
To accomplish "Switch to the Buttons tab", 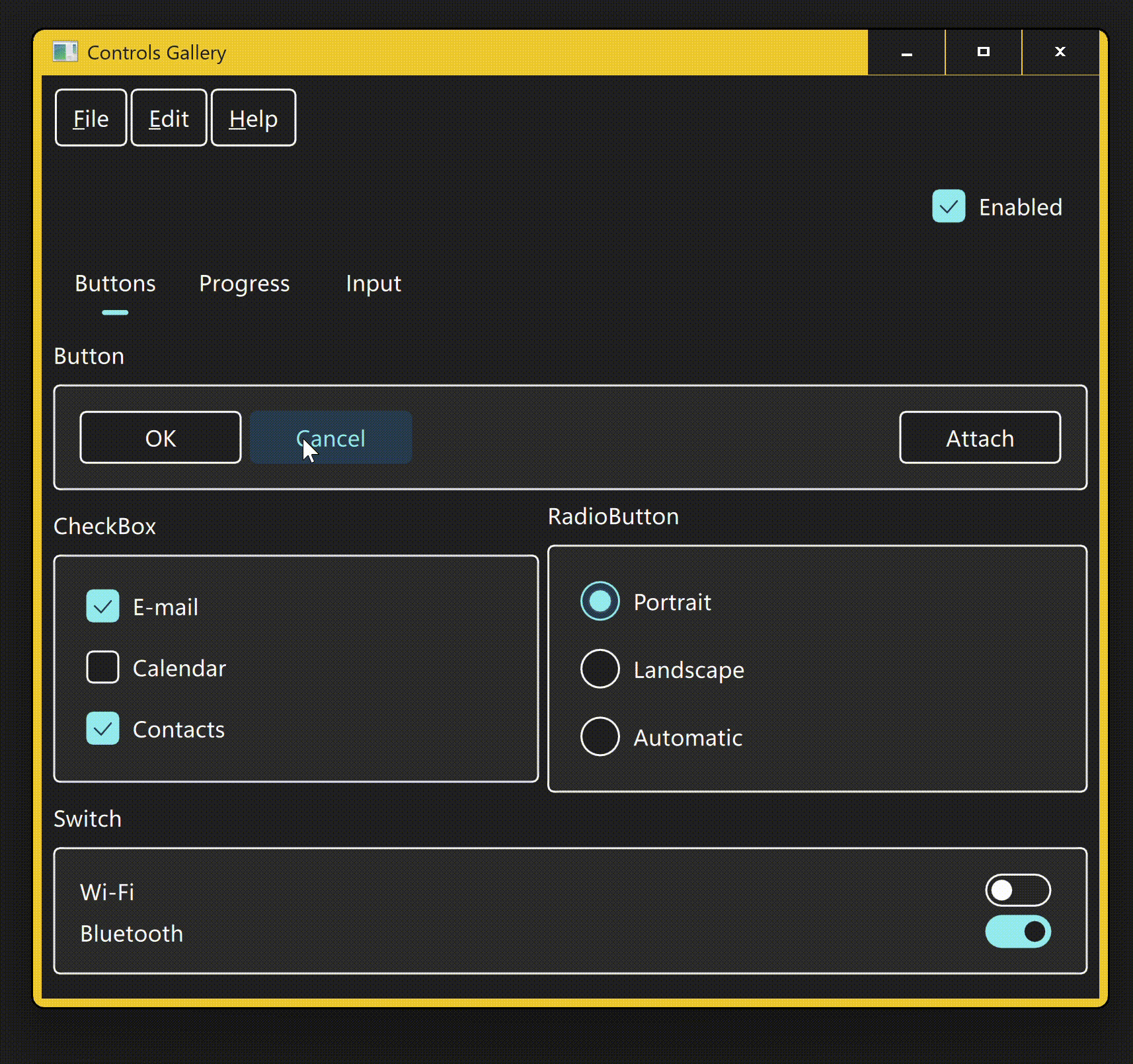I will pyautogui.click(x=115, y=284).
